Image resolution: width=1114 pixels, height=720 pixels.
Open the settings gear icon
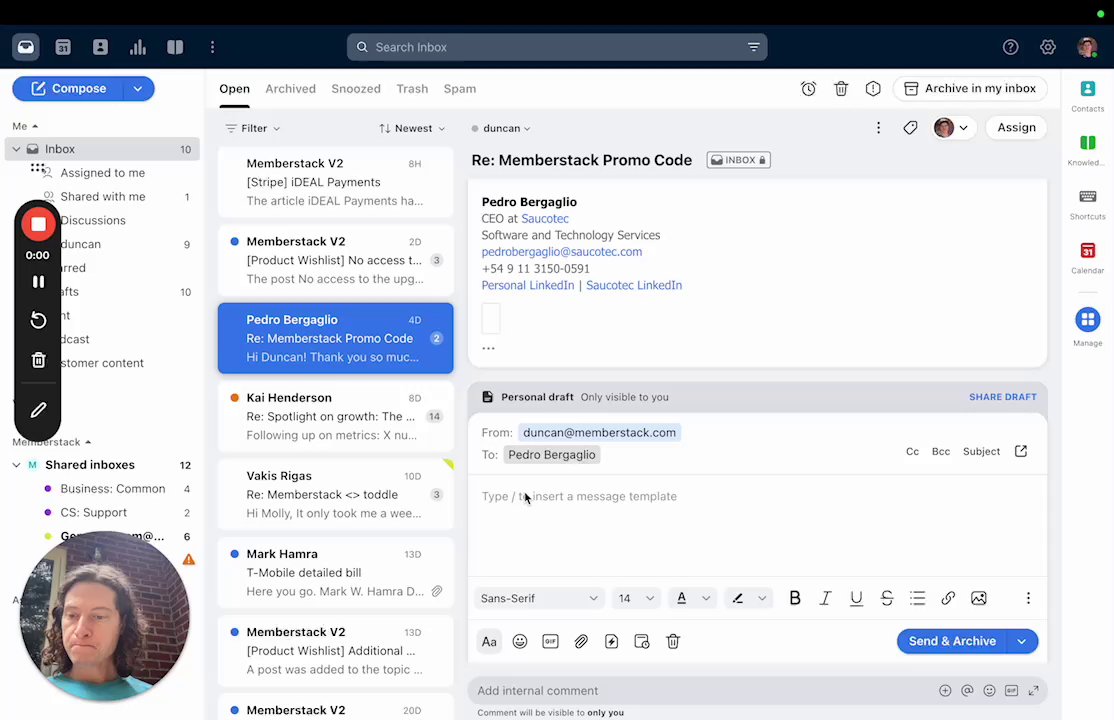(1048, 47)
